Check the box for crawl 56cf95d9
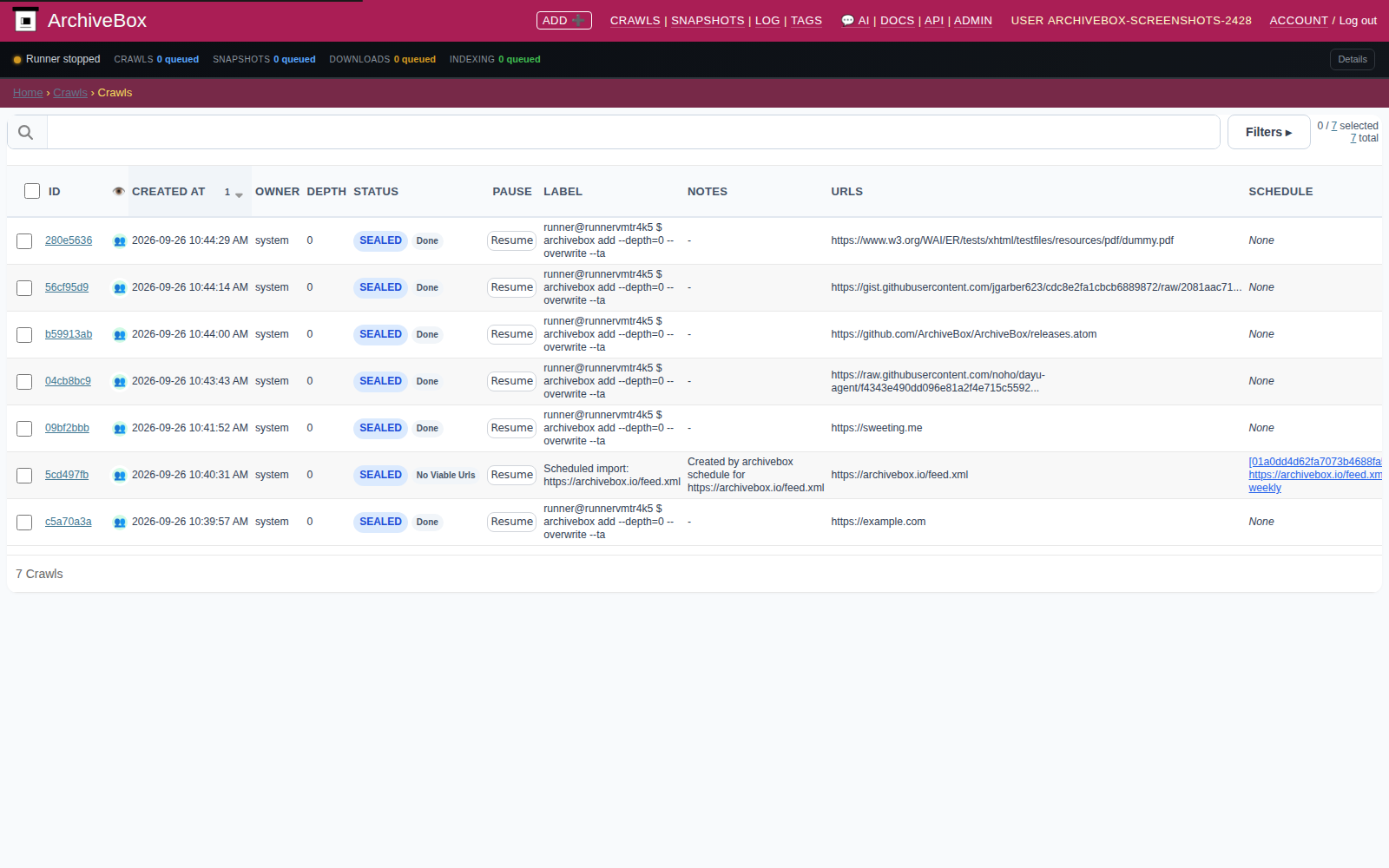The image size is (1389, 868). coord(24,288)
